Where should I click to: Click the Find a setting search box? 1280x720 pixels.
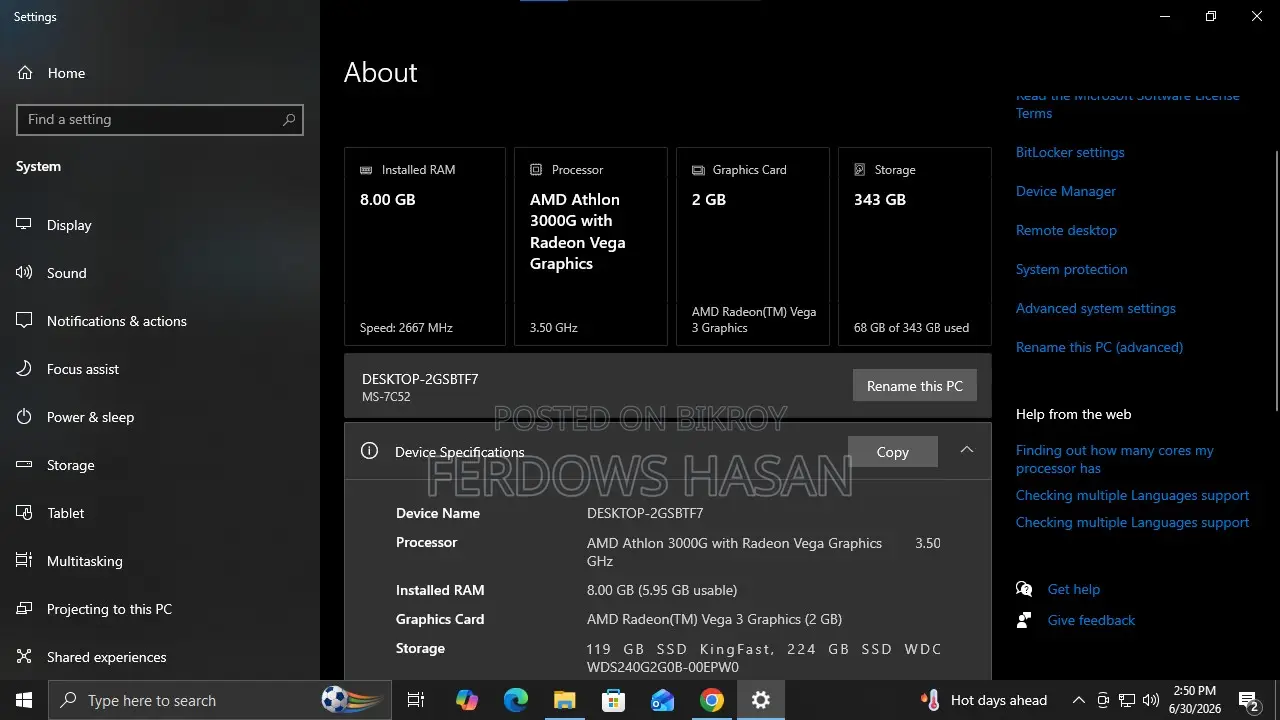160,119
